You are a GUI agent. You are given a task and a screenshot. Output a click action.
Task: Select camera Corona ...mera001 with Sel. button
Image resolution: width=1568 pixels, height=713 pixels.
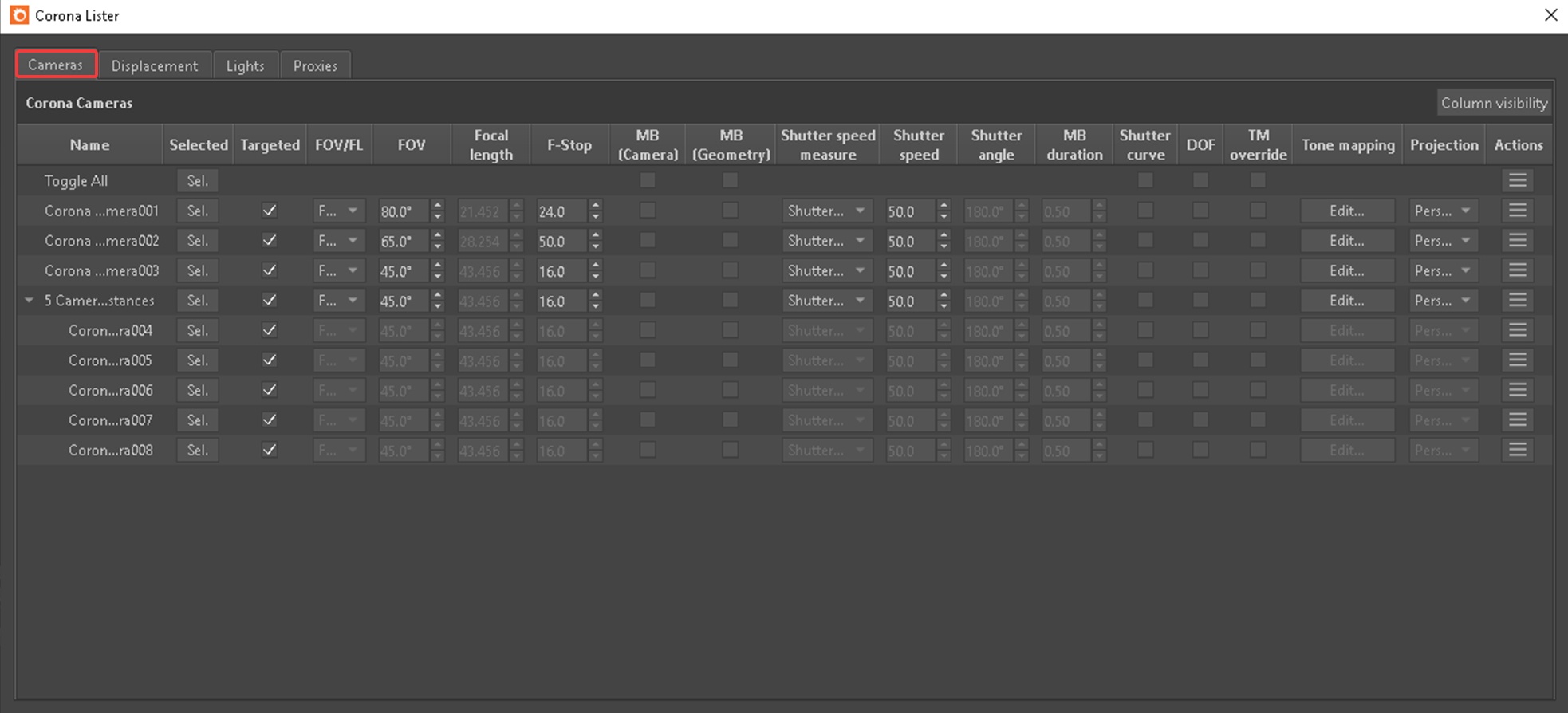tap(198, 211)
